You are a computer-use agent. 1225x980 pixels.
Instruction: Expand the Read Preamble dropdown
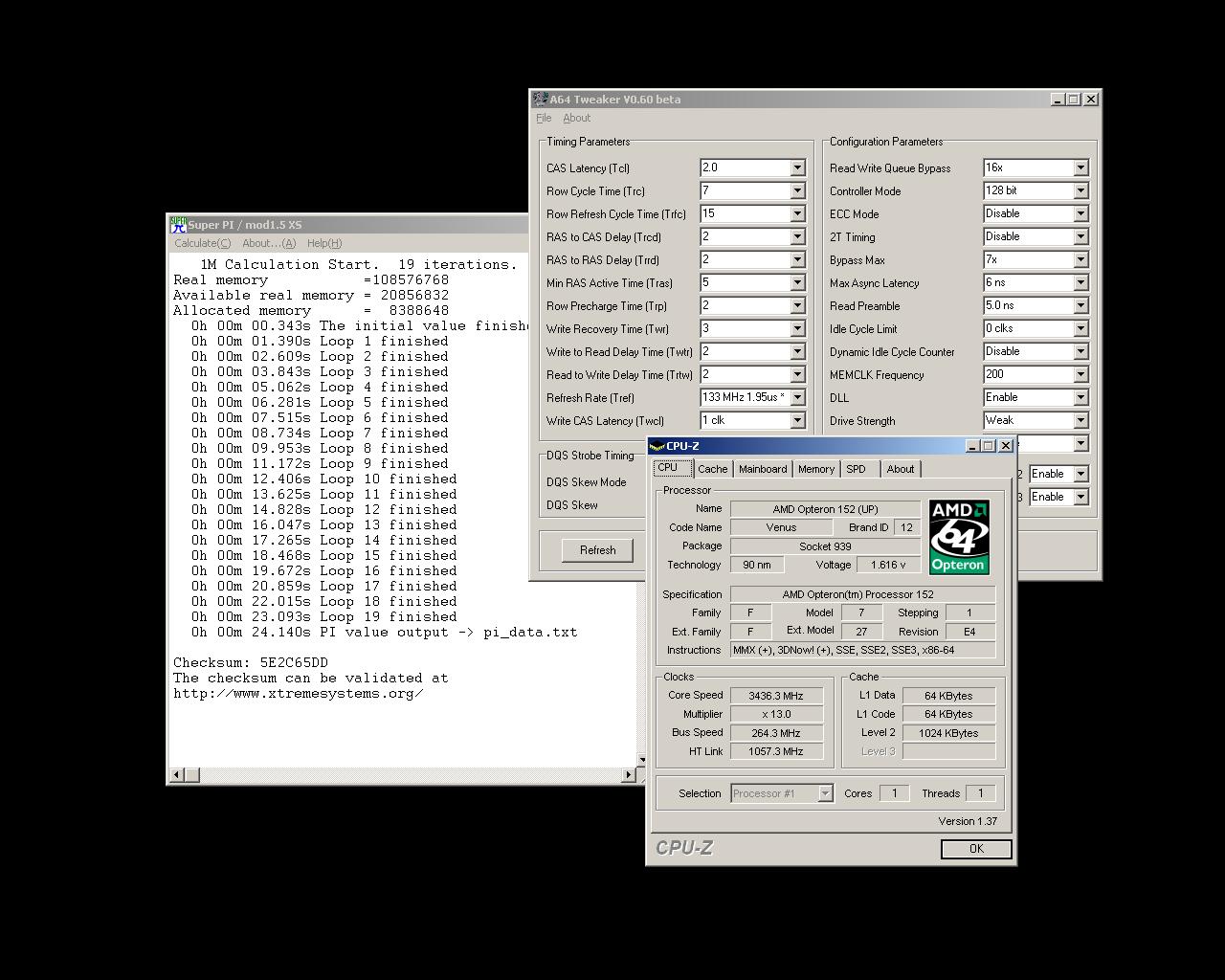click(x=1080, y=305)
